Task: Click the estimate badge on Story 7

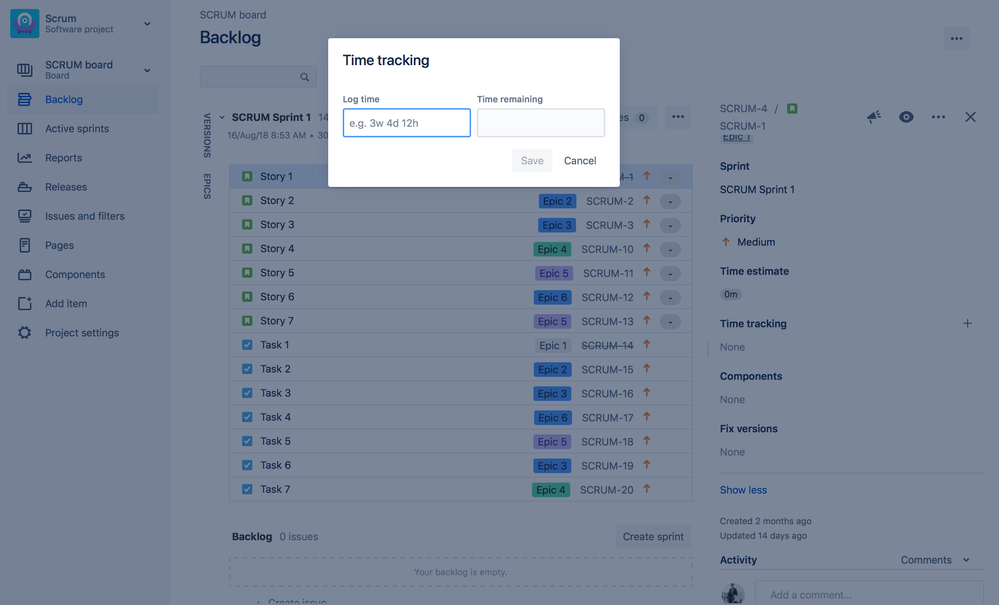Action: [x=670, y=322]
